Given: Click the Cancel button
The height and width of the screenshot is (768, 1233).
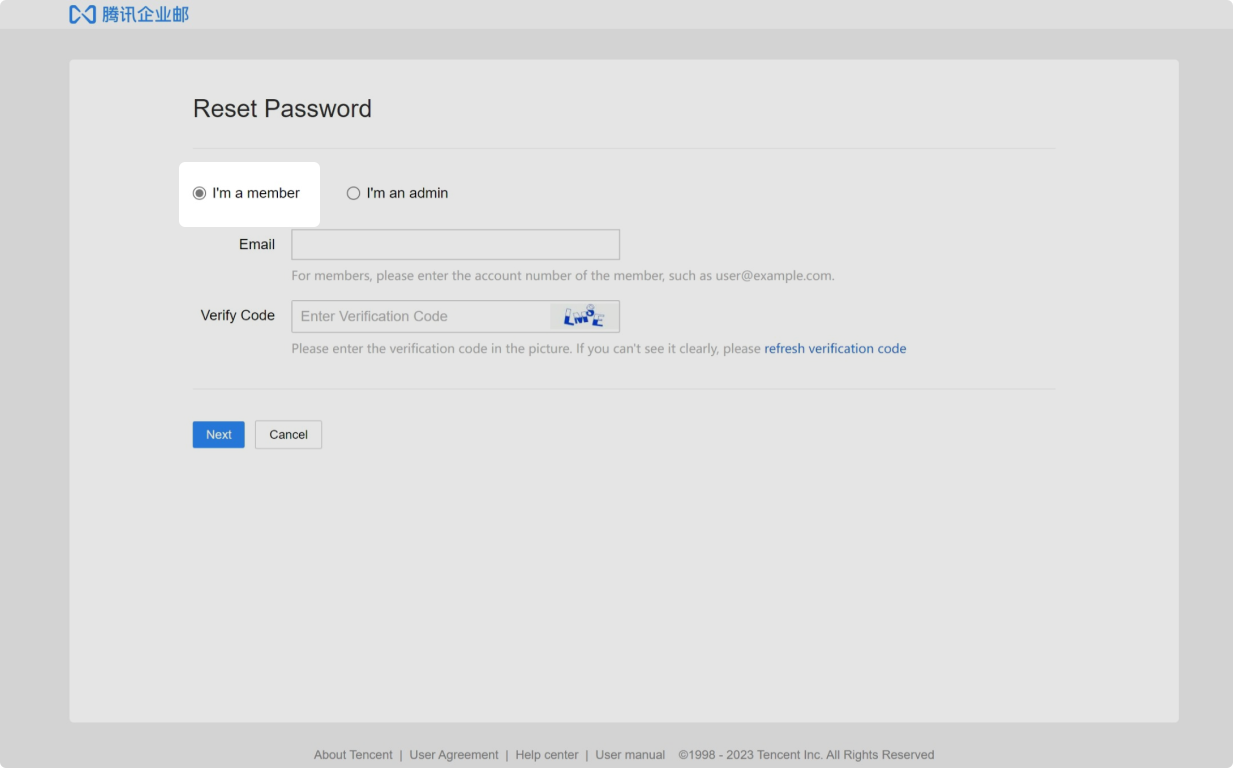Looking at the screenshot, I should pyautogui.click(x=288, y=434).
